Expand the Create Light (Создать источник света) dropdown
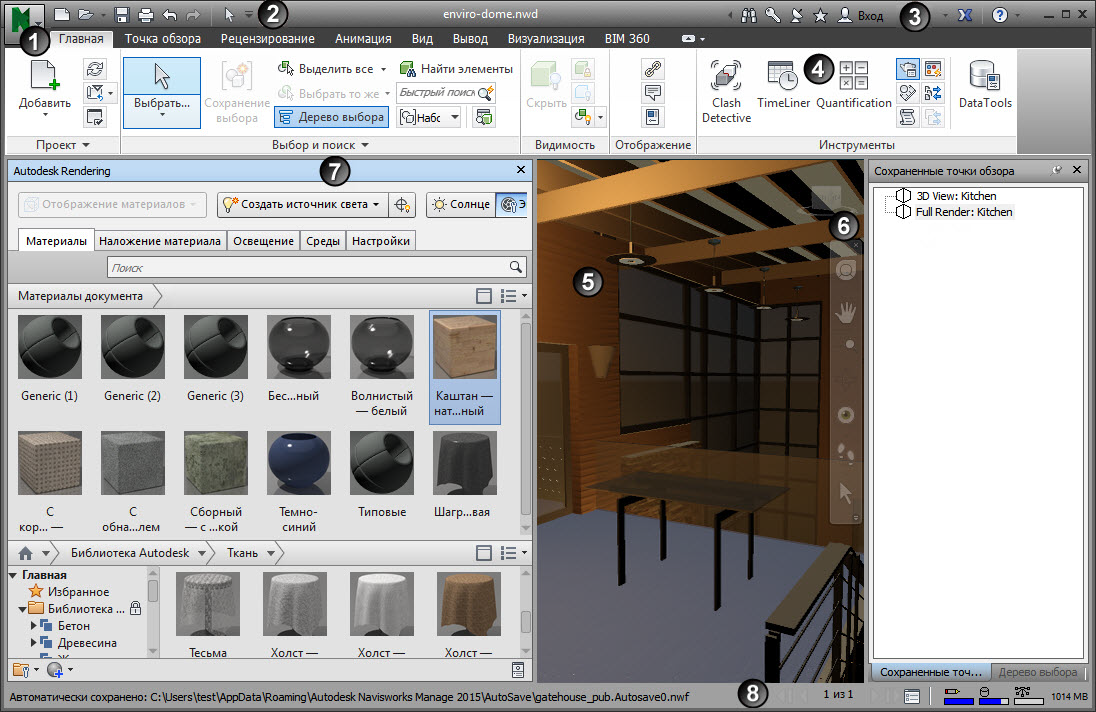The width and height of the screenshot is (1096, 712). coord(376,205)
